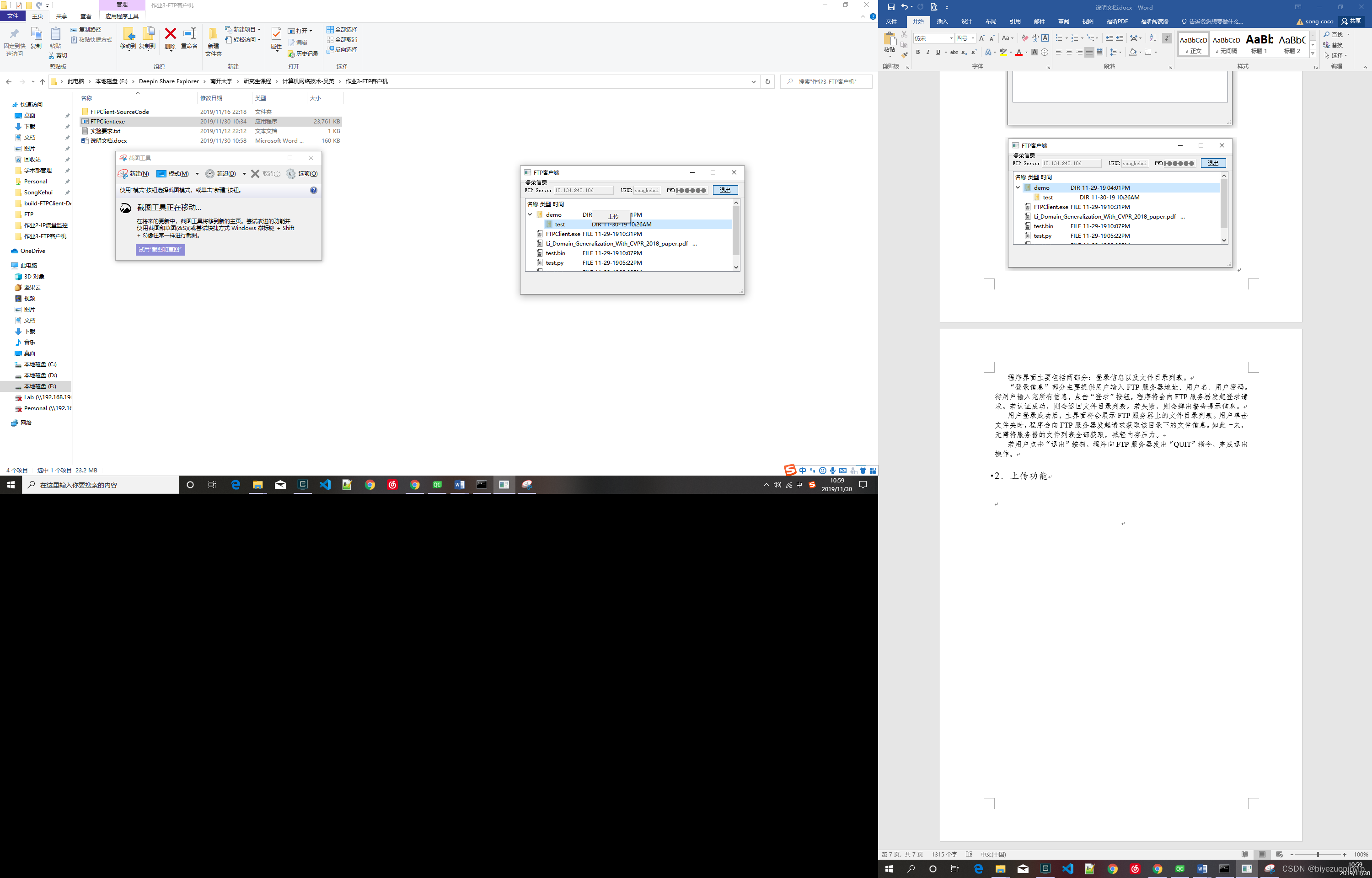Viewport: 1372px width, 878px height.
Task: Open the 共享 tab in File Explorer
Action: [62, 16]
